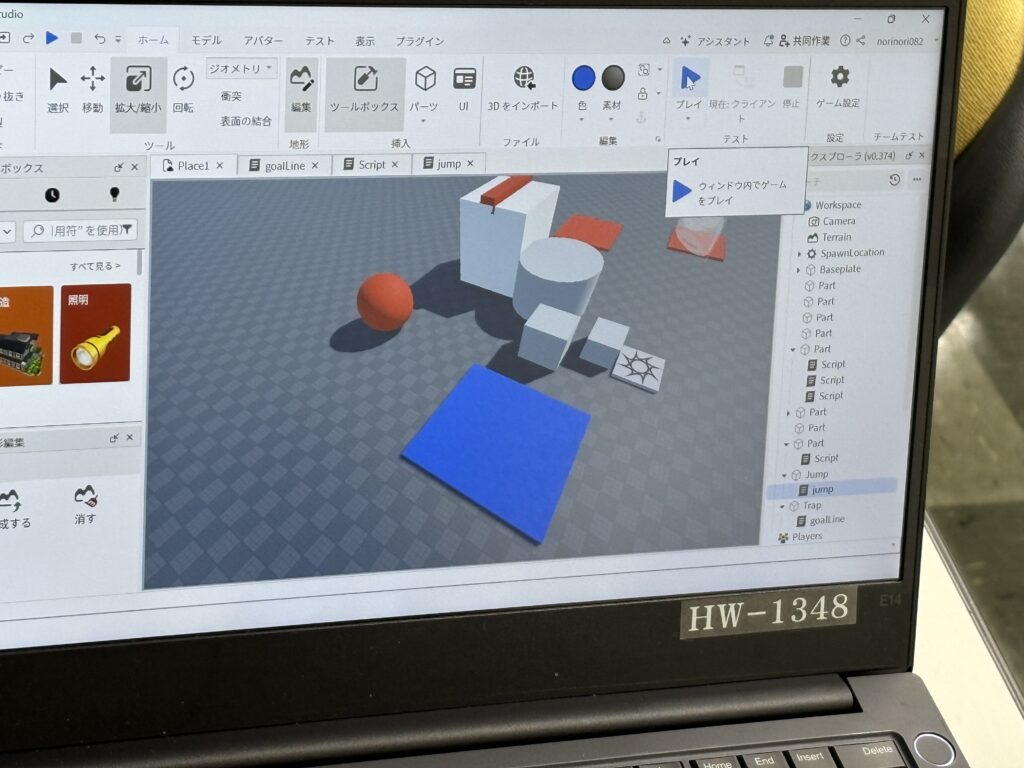Click the undo arrow in title bar
1024x768 pixels.
click(x=99, y=39)
